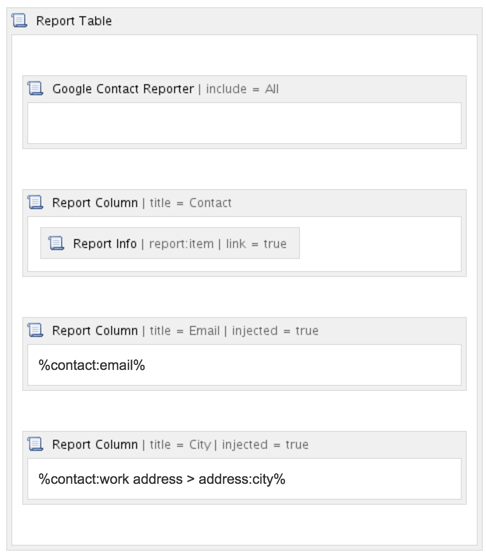Select the Report Column title = City header
The height and width of the screenshot is (557, 486).
(244, 444)
